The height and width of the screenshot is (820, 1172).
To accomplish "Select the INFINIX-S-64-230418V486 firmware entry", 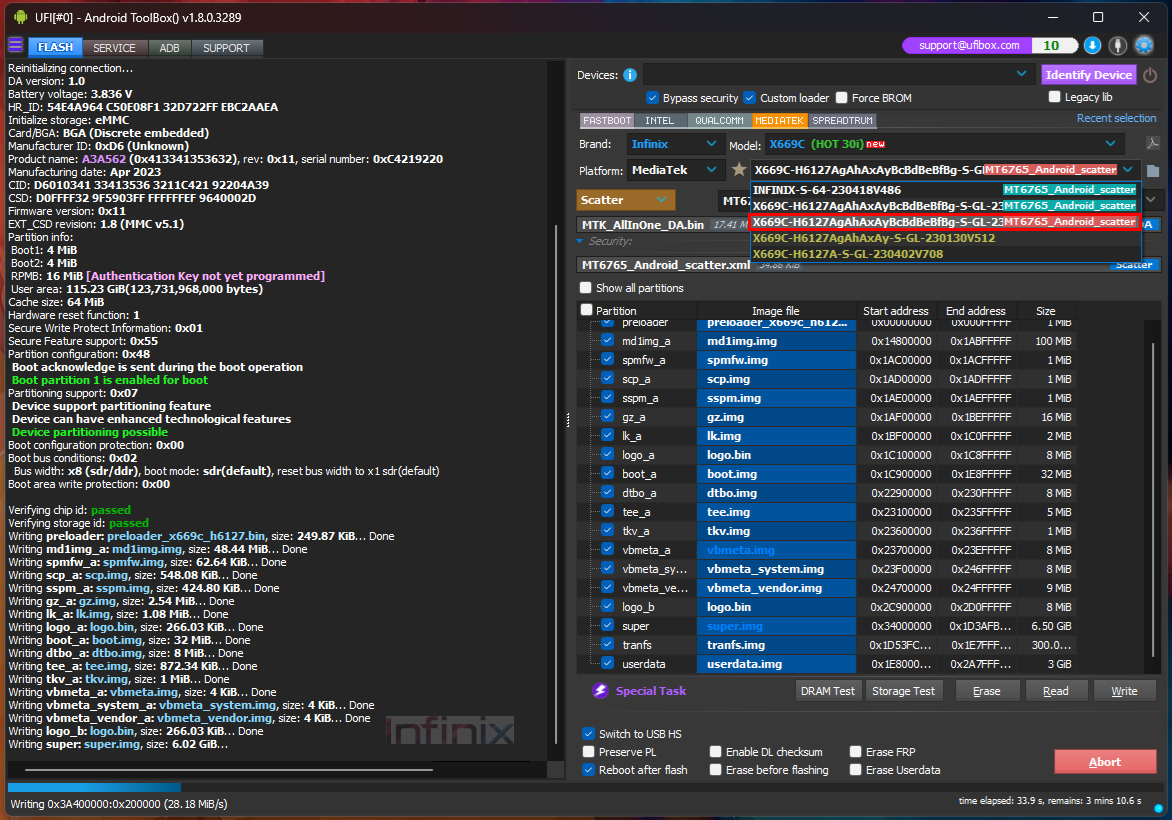I will tap(945, 190).
